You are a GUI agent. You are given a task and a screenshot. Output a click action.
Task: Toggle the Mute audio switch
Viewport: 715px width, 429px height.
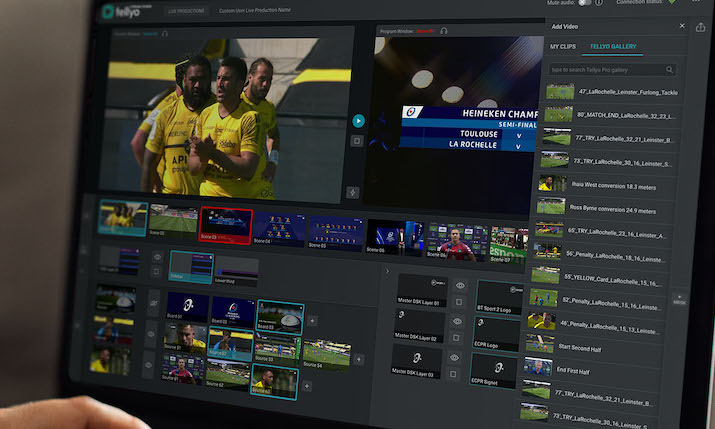click(x=584, y=3)
